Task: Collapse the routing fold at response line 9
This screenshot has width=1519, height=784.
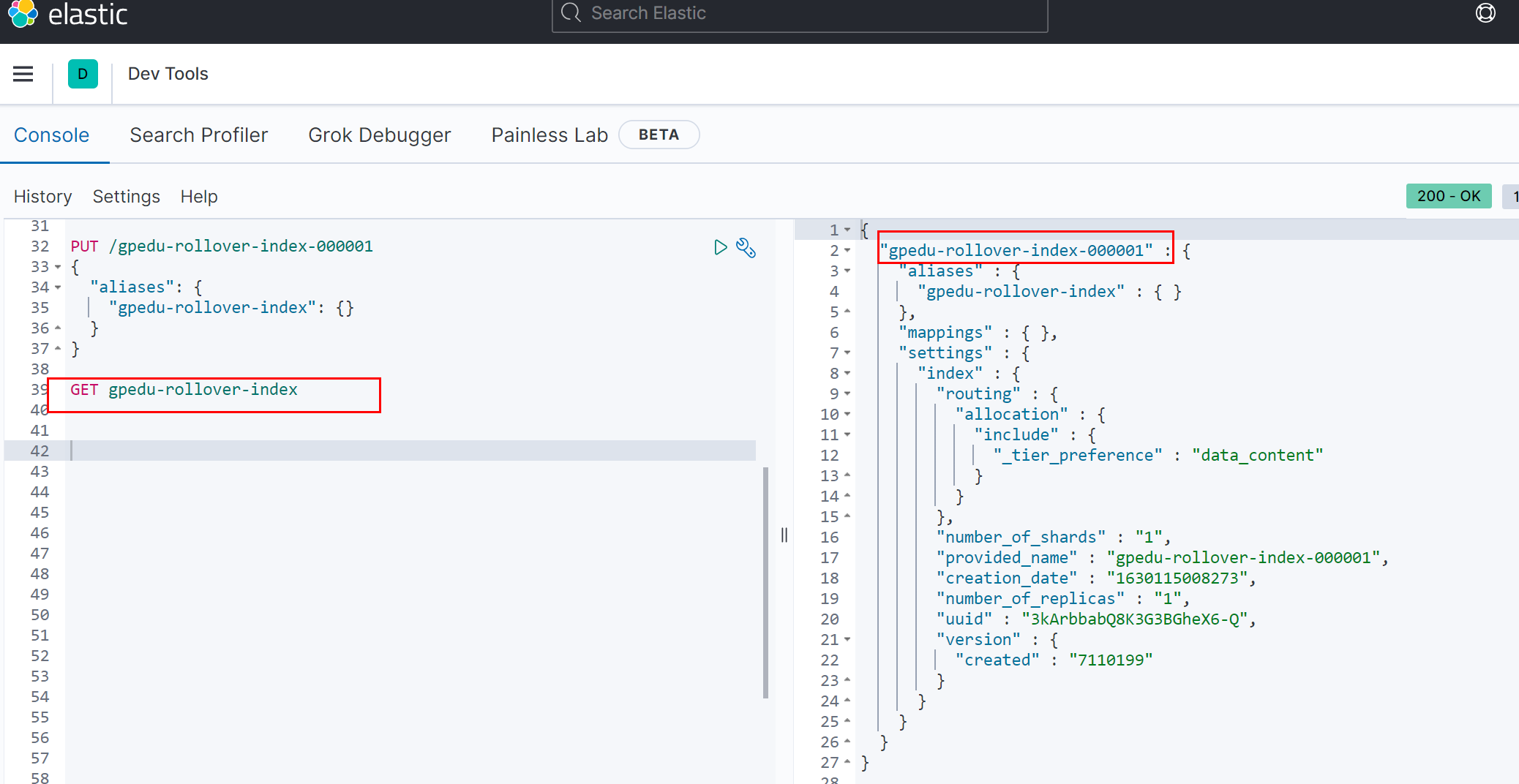Action: click(847, 394)
